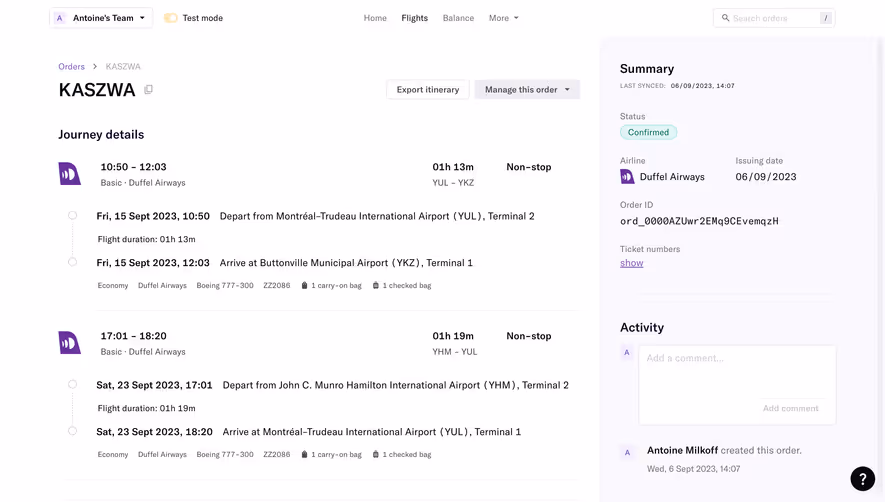Click the Antoine's Team avatar badge
Viewport: 885px width, 502px height.
59,18
